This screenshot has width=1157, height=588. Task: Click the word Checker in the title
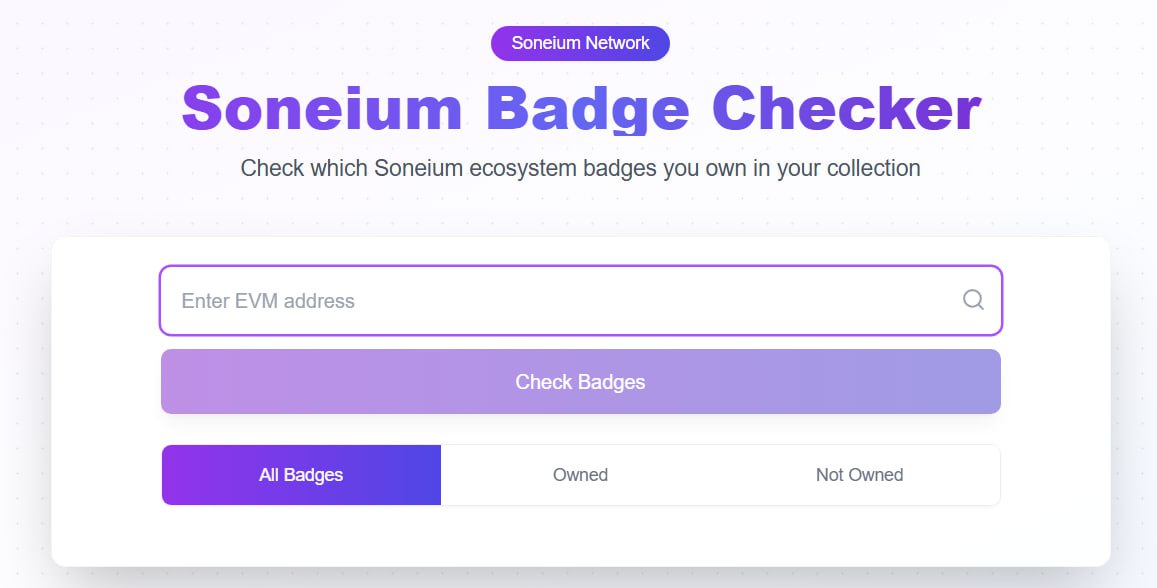[x=847, y=108]
